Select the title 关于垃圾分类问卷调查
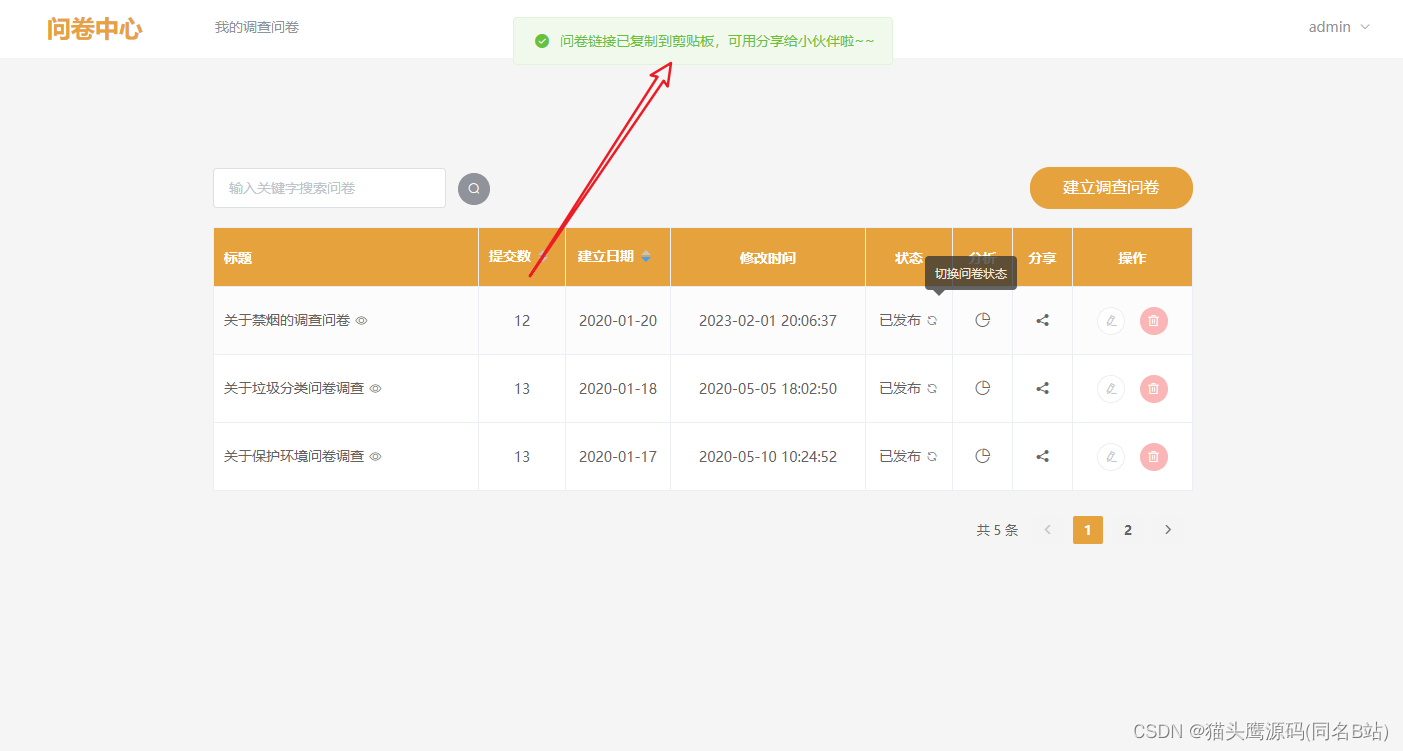 (x=294, y=389)
